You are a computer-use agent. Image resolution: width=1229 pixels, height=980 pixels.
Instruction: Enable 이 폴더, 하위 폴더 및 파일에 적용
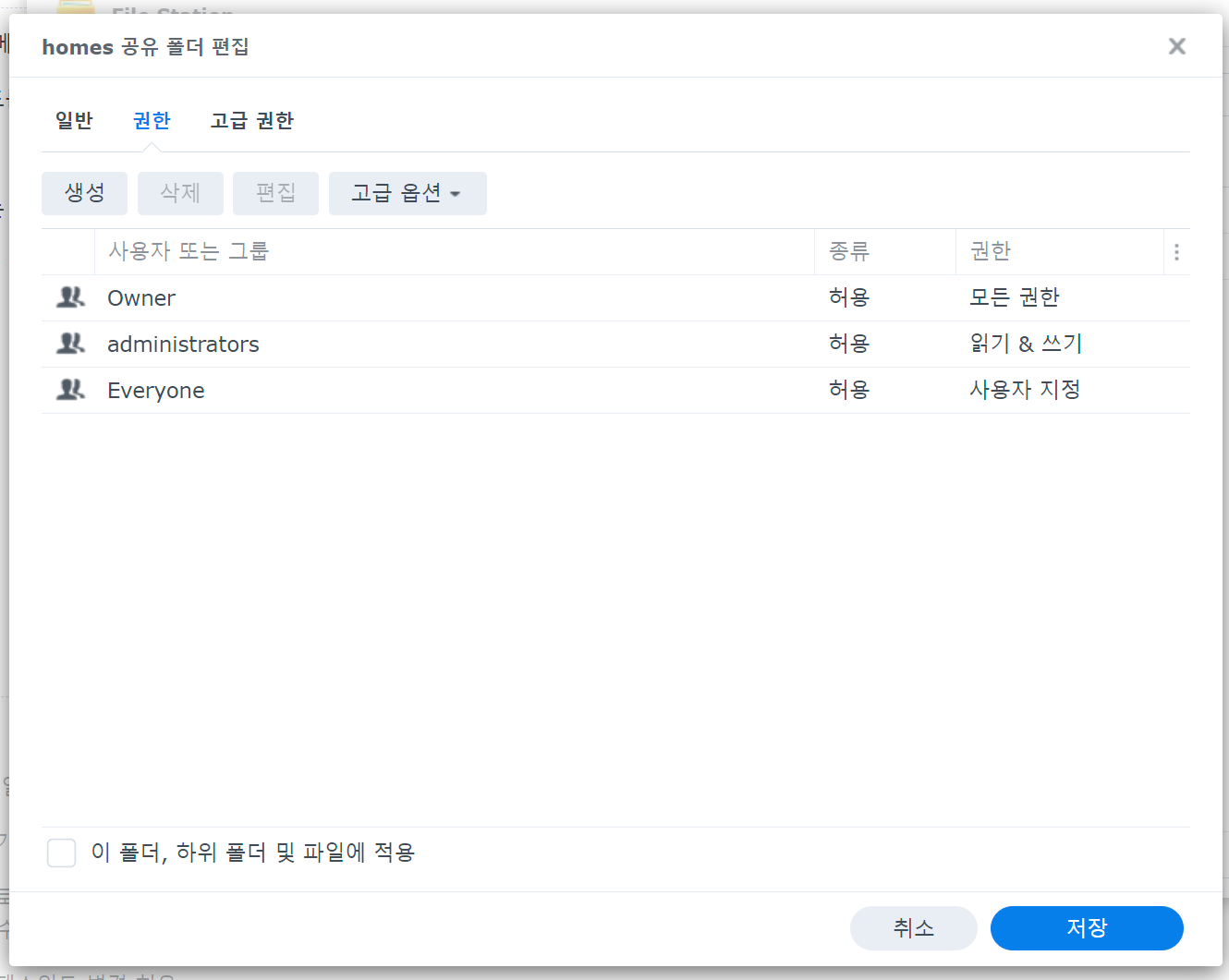[61, 853]
